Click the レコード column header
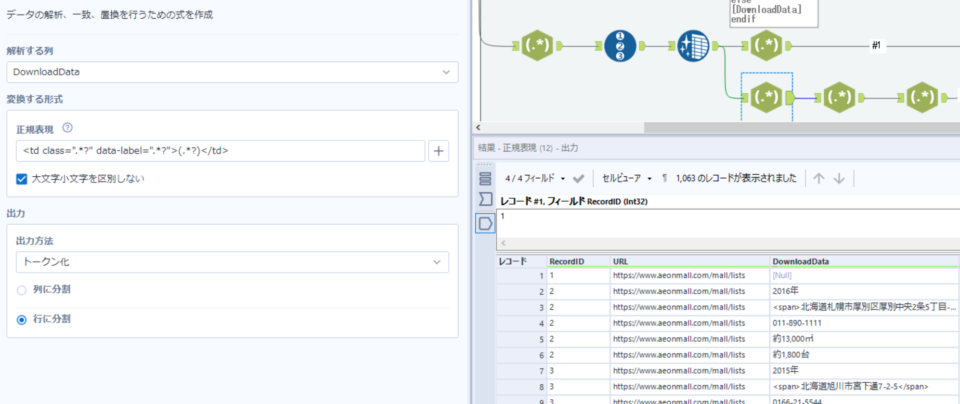Screen dimensions: 960x404 point(521,261)
